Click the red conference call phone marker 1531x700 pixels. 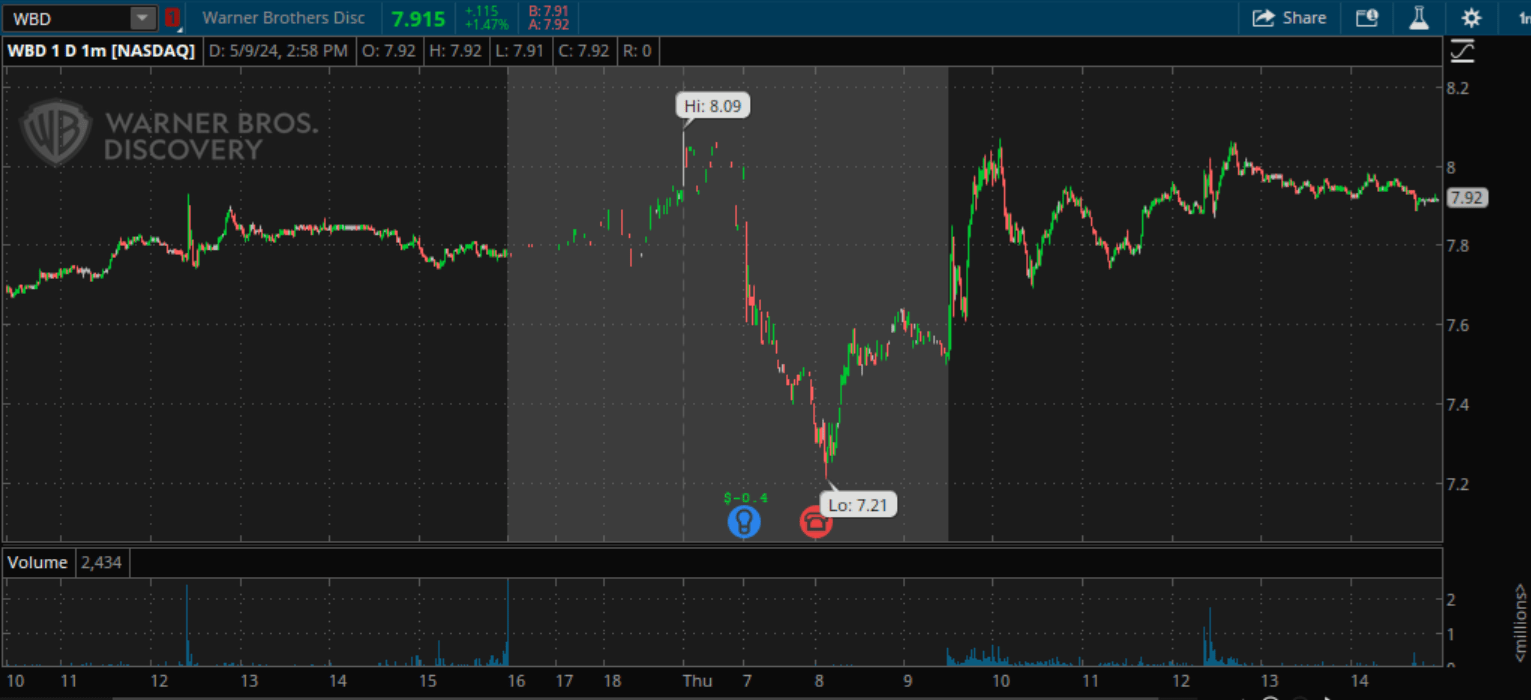click(x=816, y=522)
